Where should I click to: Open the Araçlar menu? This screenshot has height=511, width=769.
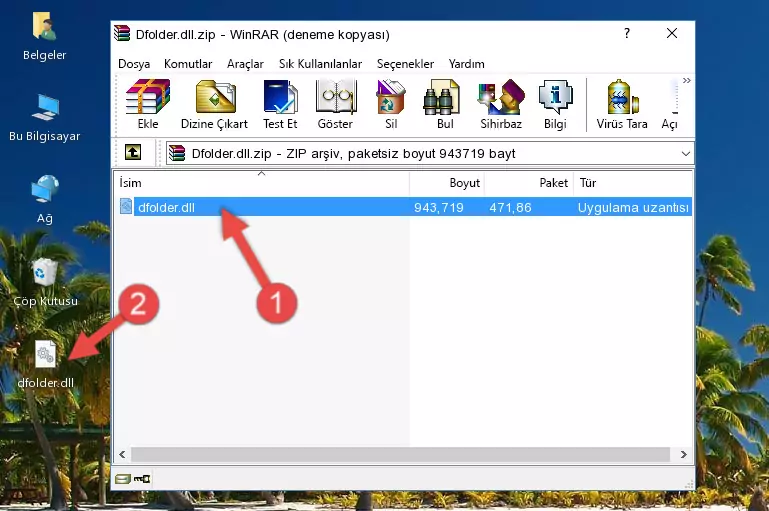click(245, 64)
